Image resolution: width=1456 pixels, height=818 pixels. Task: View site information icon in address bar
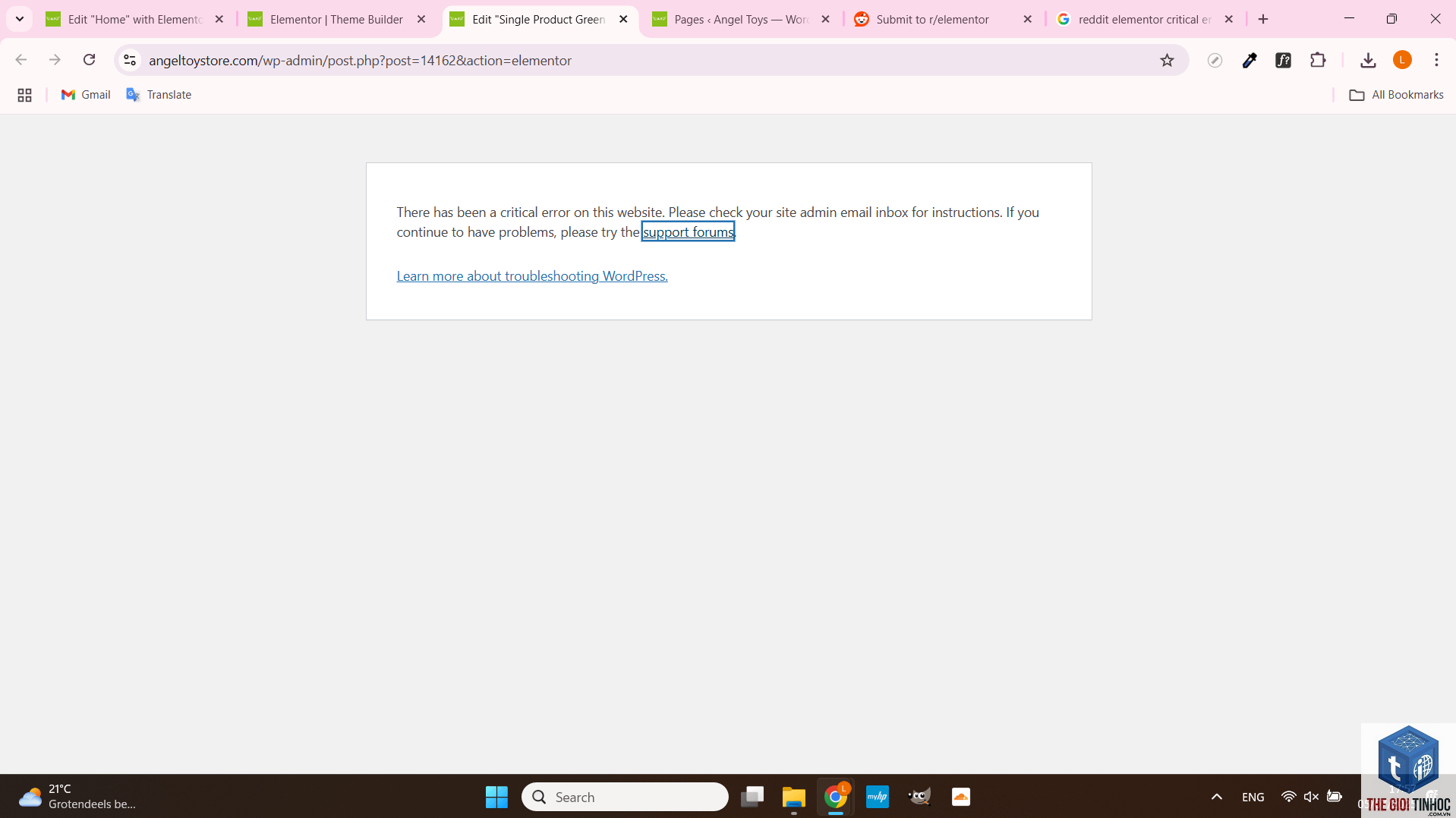[x=130, y=60]
